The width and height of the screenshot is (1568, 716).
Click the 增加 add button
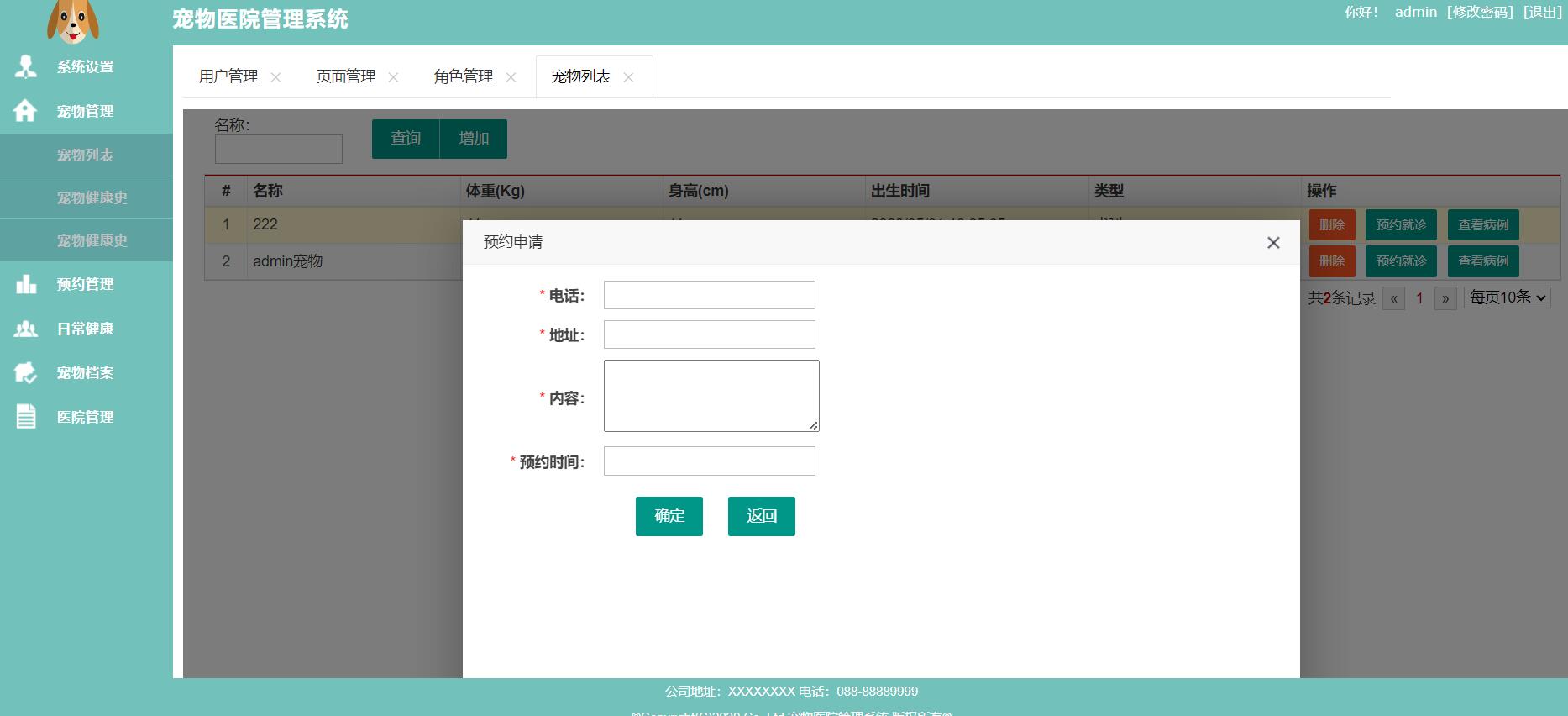coord(474,139)
